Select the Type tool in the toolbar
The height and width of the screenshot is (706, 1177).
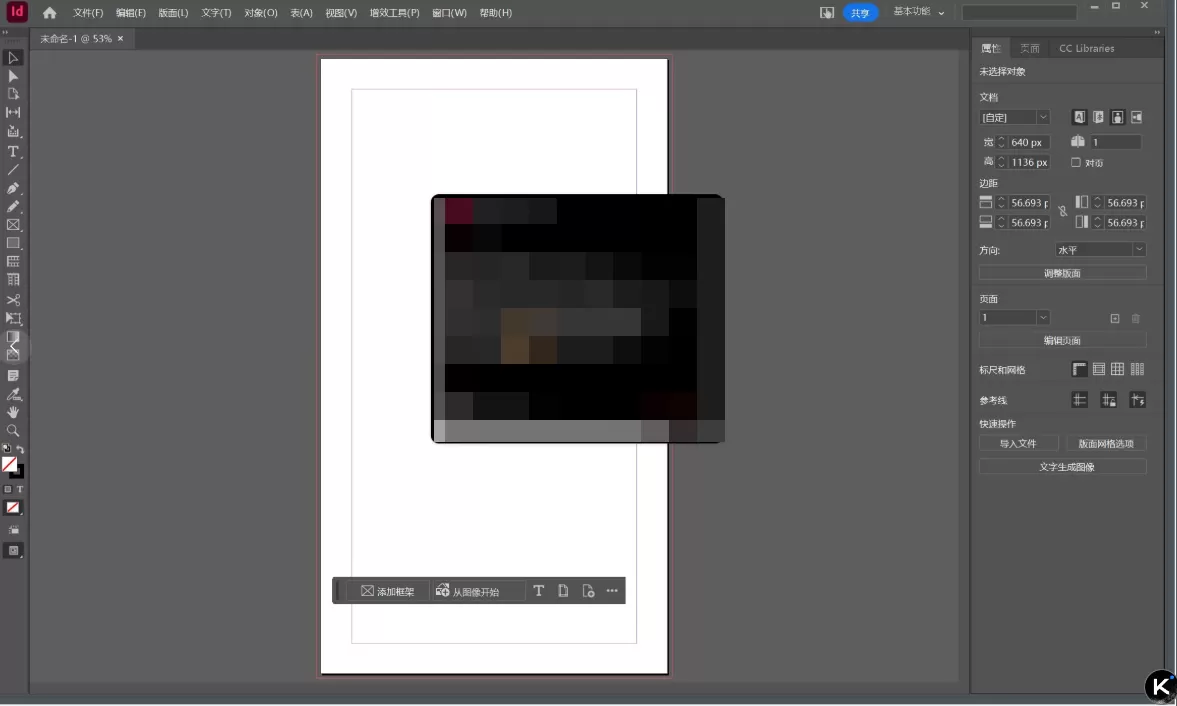point(13,152)
